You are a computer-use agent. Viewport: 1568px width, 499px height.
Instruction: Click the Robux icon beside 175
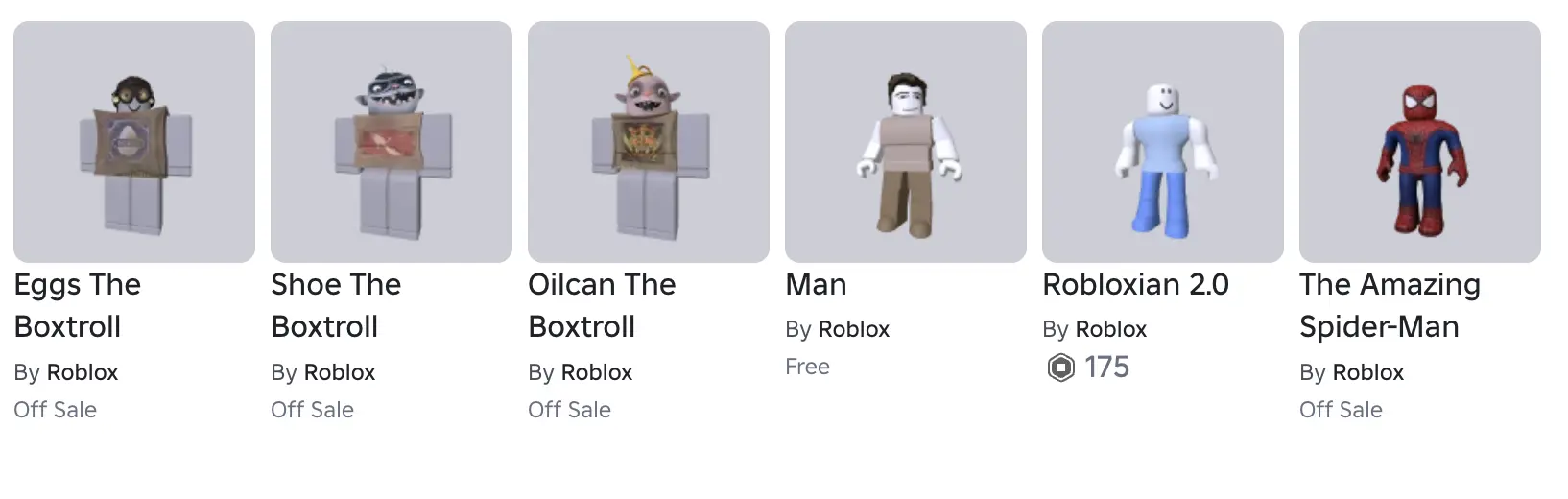click(1060, 368)
